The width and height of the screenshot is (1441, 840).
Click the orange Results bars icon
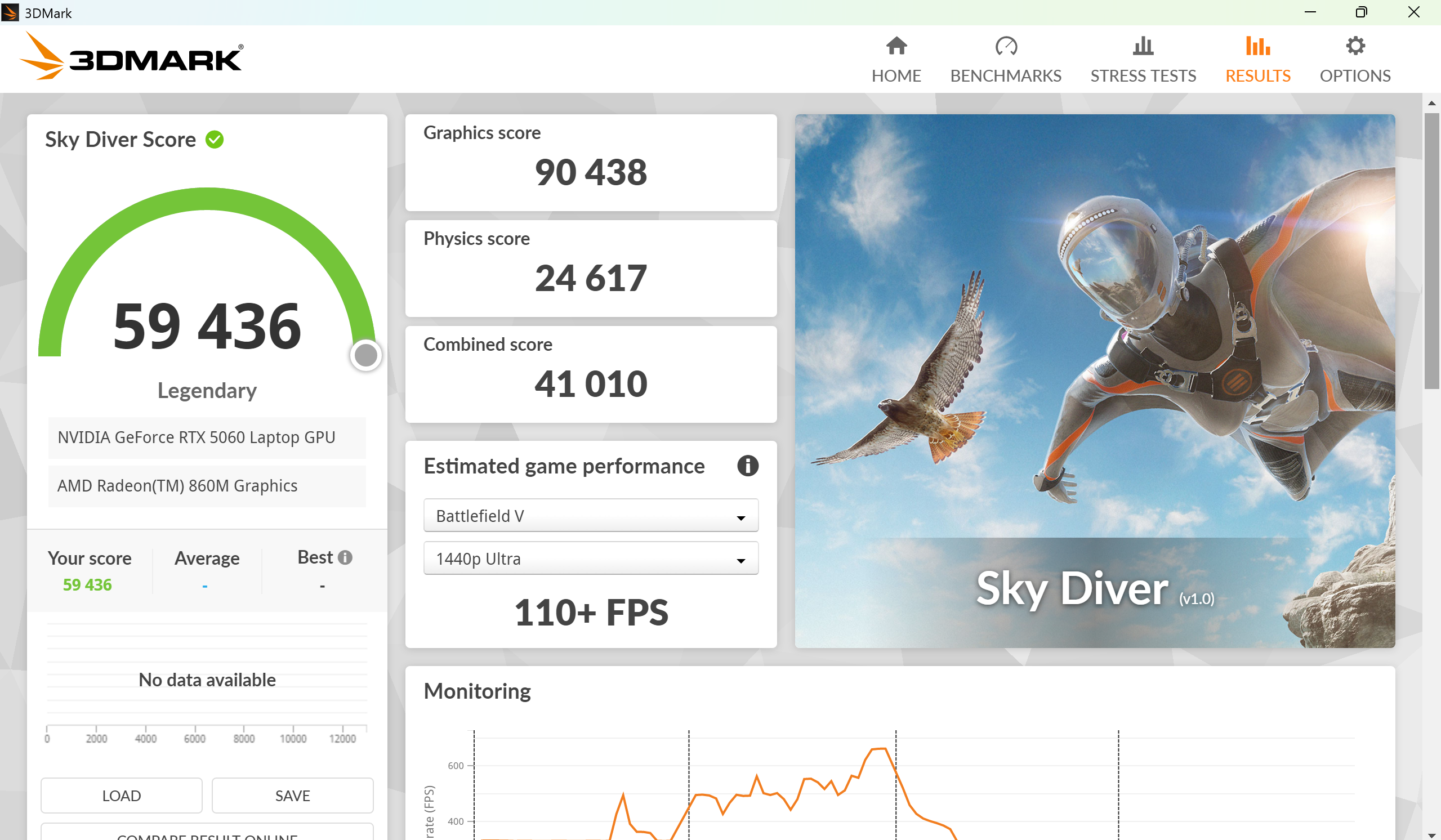[x=1257, y=46]
